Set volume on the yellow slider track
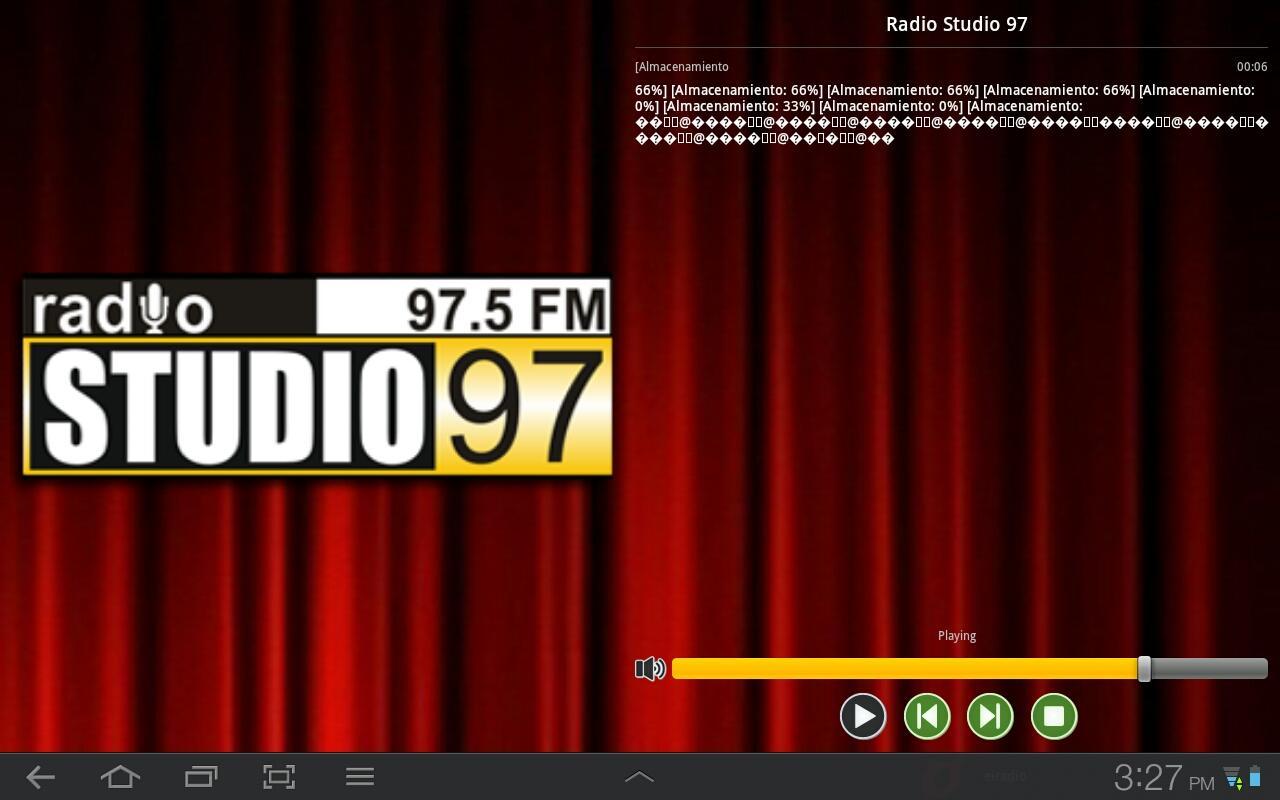 tap(970, 669)
